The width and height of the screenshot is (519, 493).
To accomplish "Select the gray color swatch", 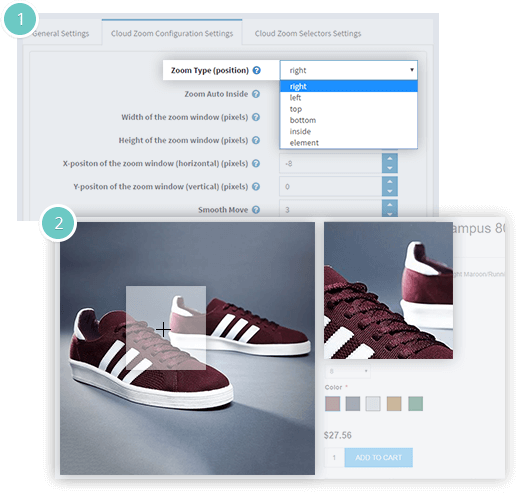I will 353,404.
